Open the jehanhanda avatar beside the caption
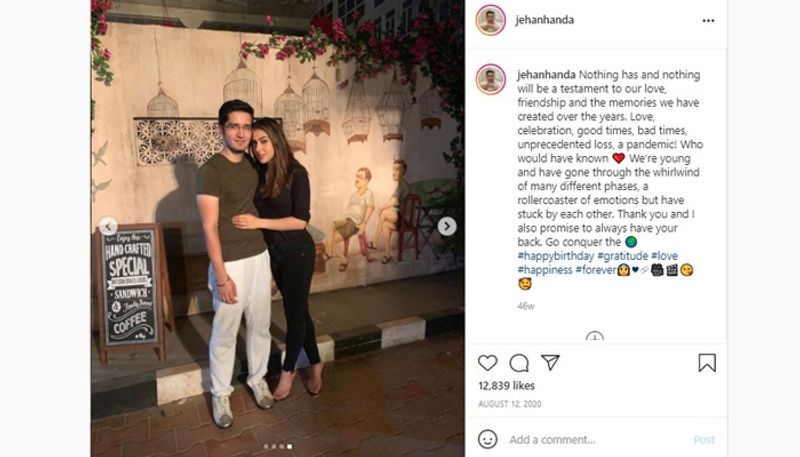 (x=490, y=79)
